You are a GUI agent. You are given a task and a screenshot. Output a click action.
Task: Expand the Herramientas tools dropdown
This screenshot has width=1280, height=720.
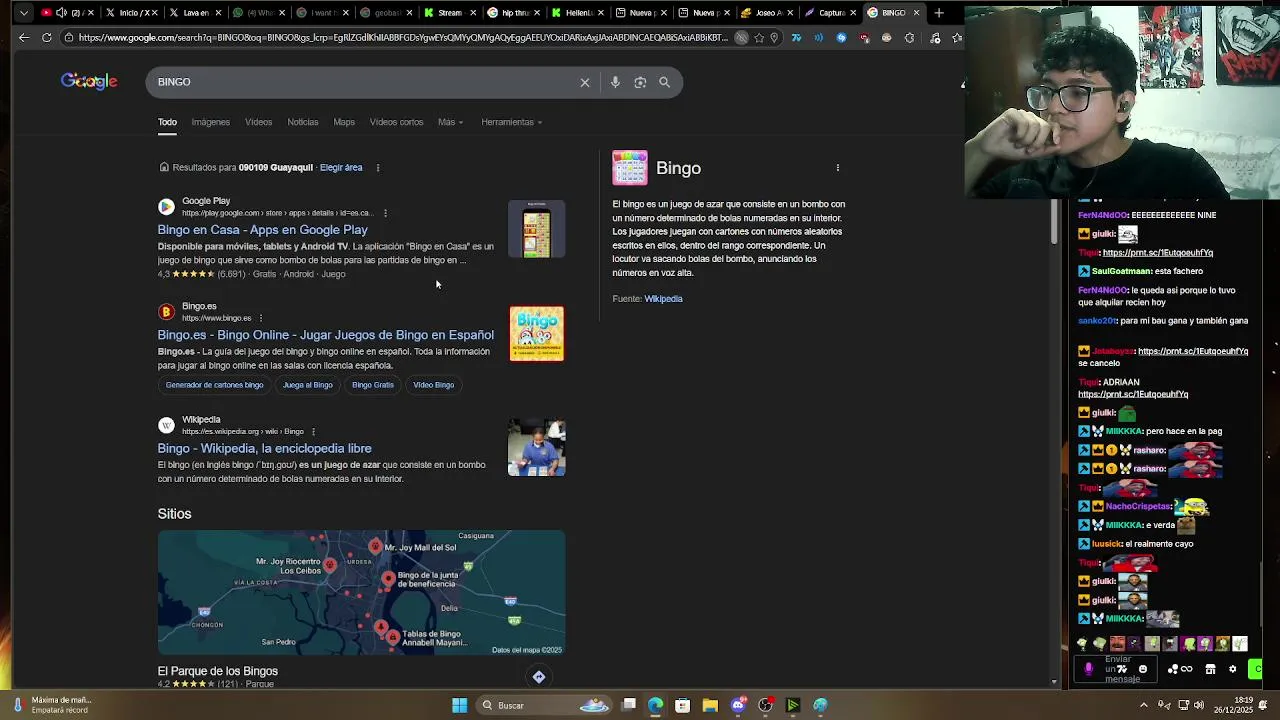pyautogui.click(x=511, y=122)
